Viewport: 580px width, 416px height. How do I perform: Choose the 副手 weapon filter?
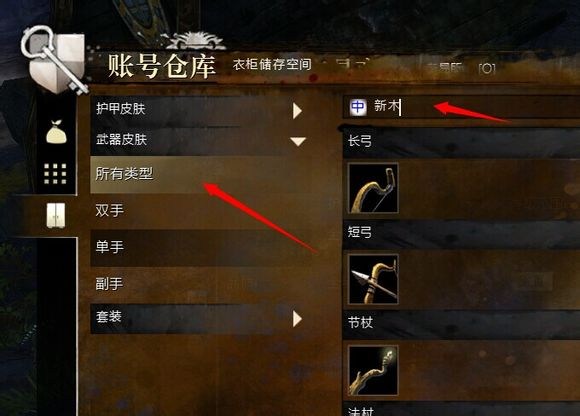tap(202, 285)
